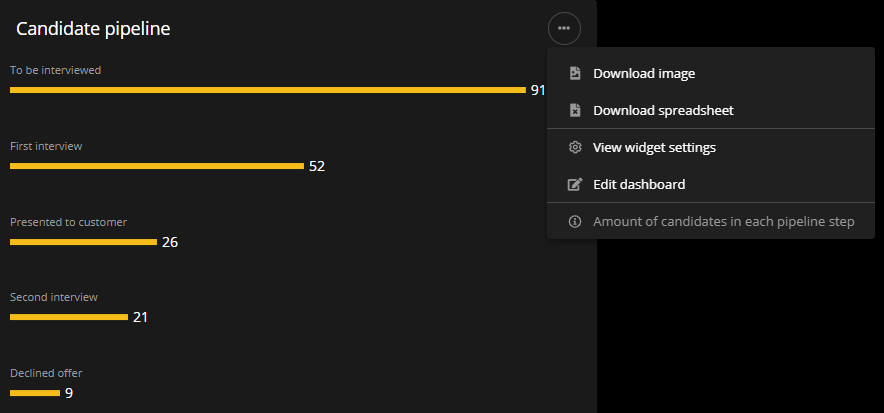Click the First interview value 52
This screenshot has width=884, height=413.
pyautogui.click(x=317, y=166)
